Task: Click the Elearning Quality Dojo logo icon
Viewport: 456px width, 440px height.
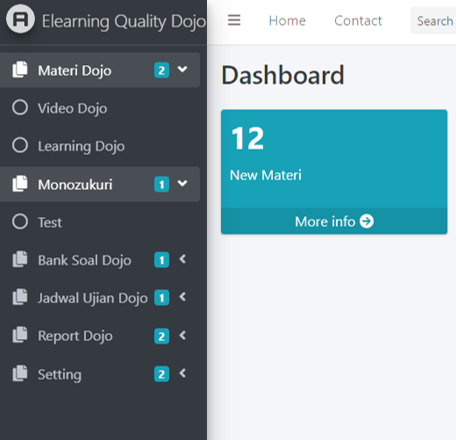Action: click(x=20, y=19)
